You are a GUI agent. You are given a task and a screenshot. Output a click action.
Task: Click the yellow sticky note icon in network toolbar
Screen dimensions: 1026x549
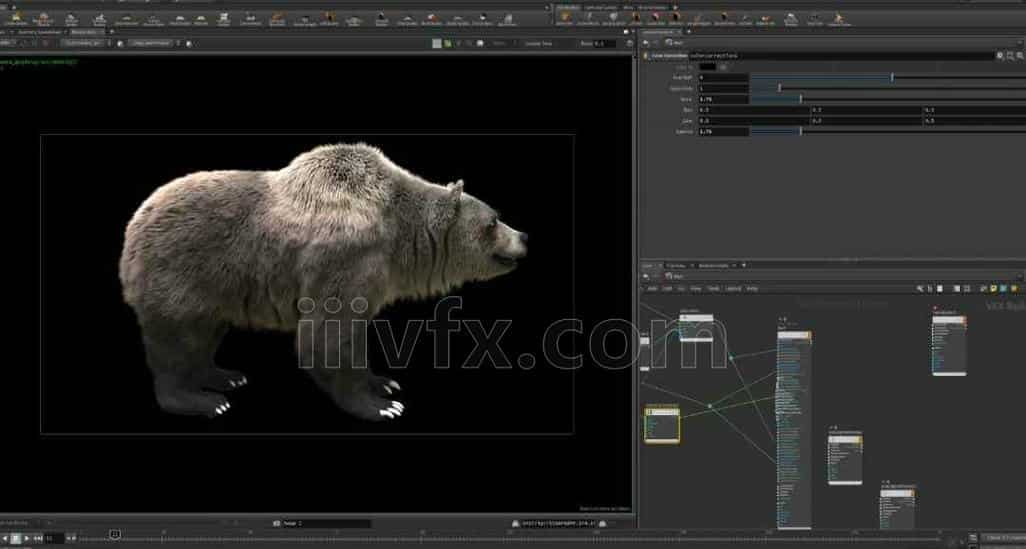[993, 289]
